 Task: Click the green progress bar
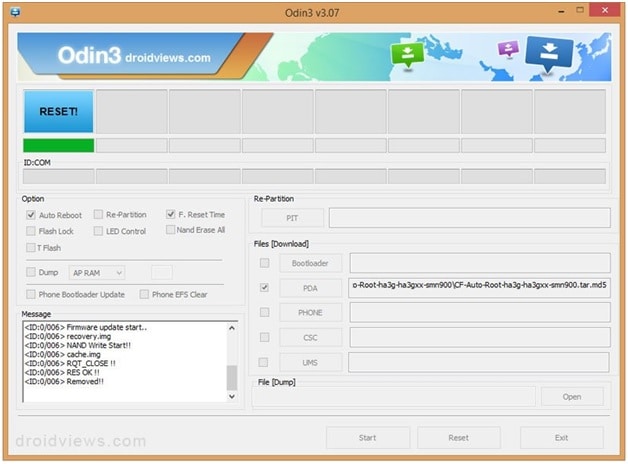click(58, 145)
